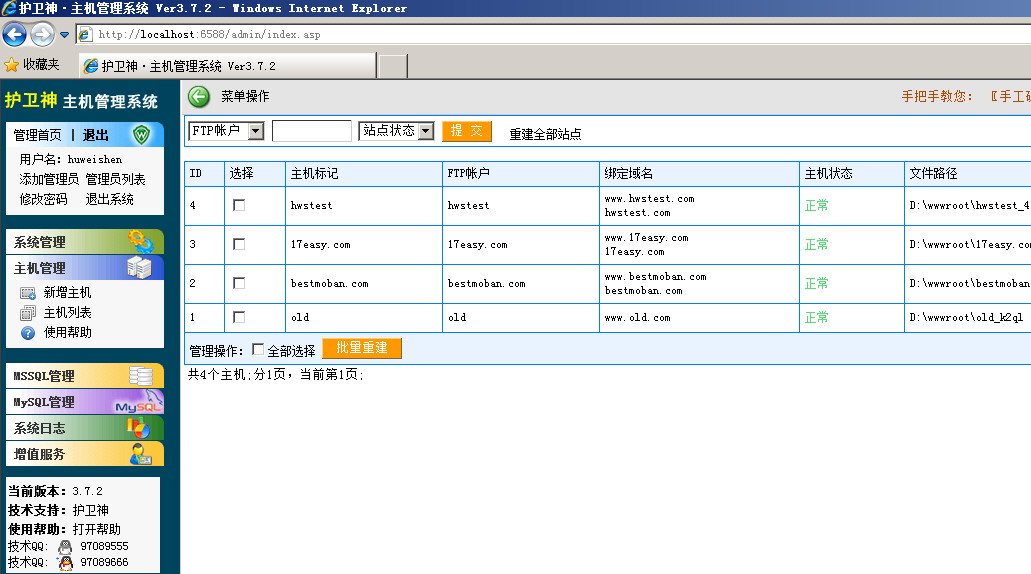The width and height of the screenshot is (1031, 574).
Task: Click the 主机列表 icon
Action: (x=28, y=312)
